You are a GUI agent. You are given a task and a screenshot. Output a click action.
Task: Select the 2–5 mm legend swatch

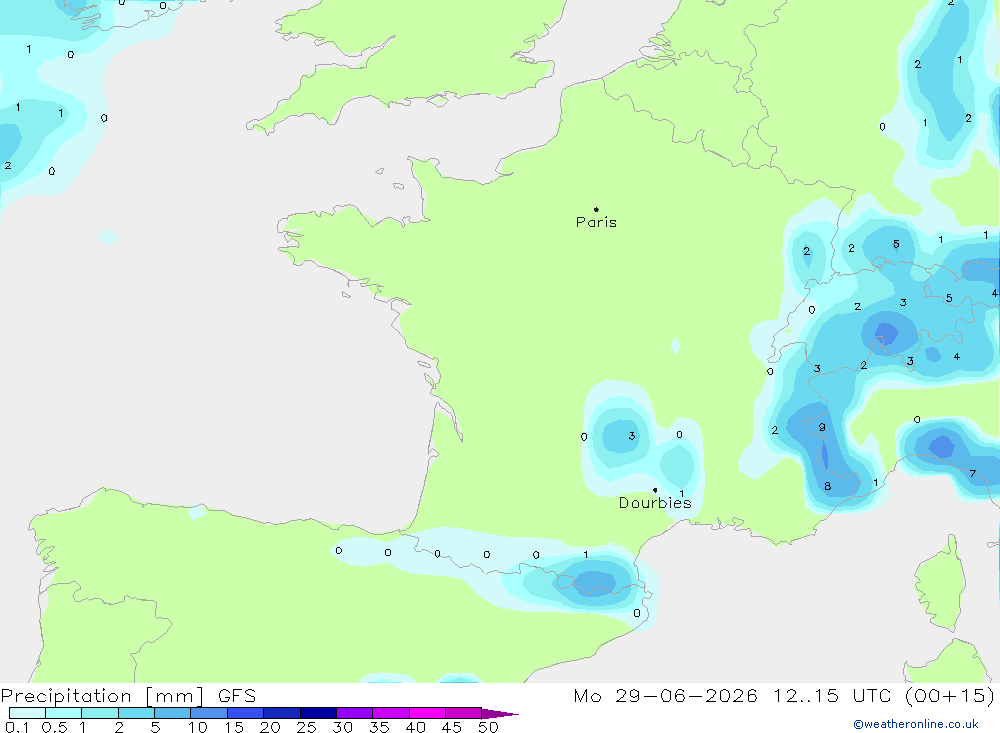136,713
